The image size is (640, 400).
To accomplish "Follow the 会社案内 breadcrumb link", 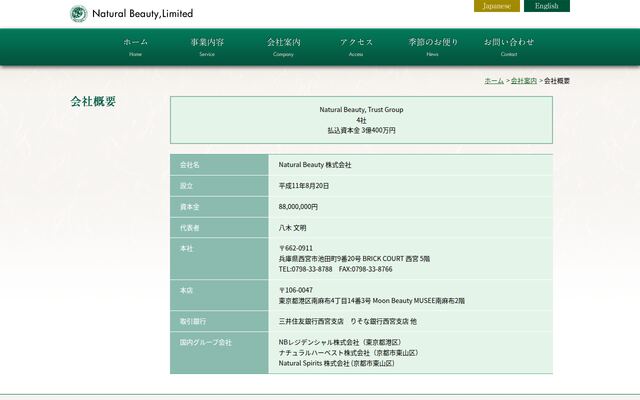I will pyautogui.click(x=524, y=81).
